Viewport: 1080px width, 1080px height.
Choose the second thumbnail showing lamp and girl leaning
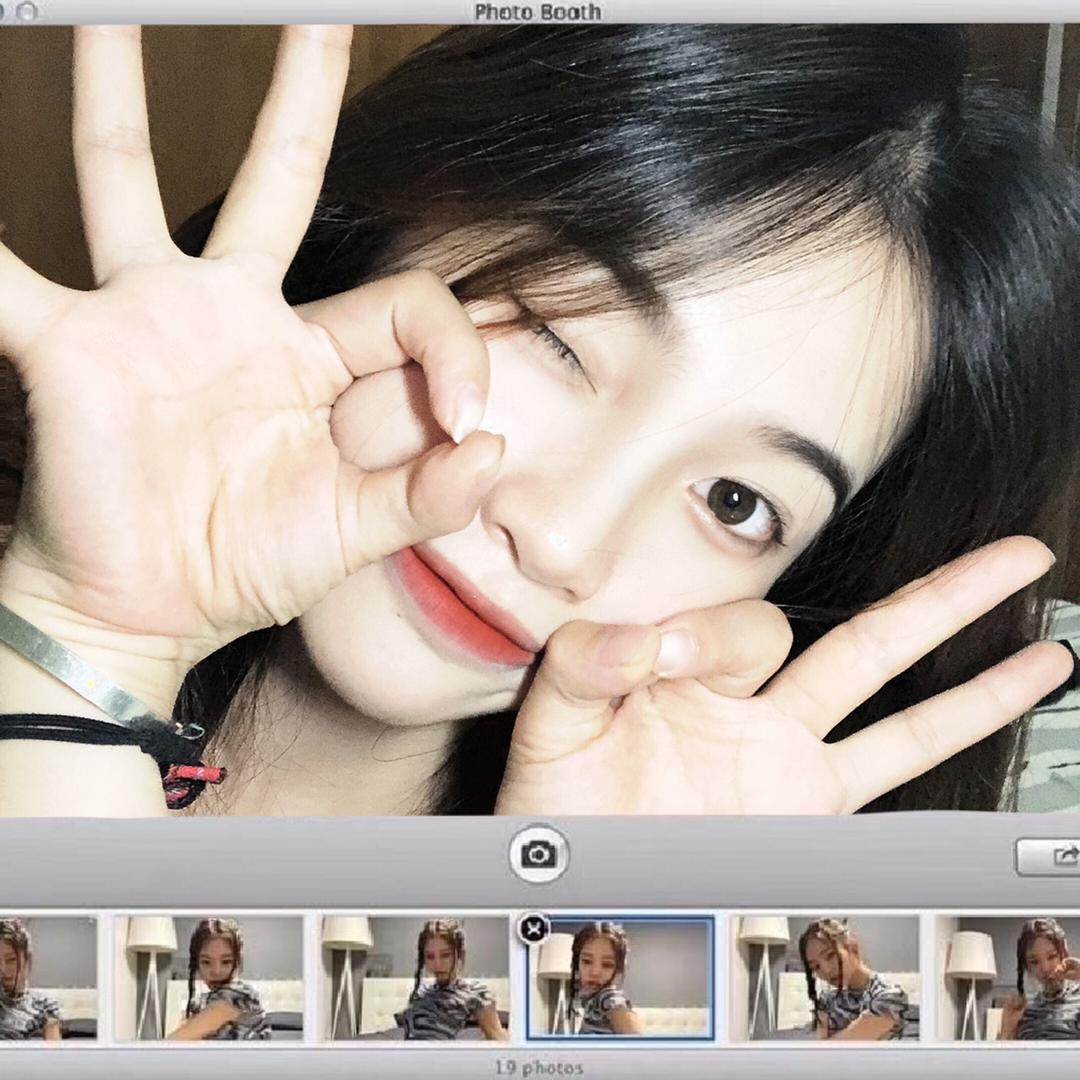[210, 977]
